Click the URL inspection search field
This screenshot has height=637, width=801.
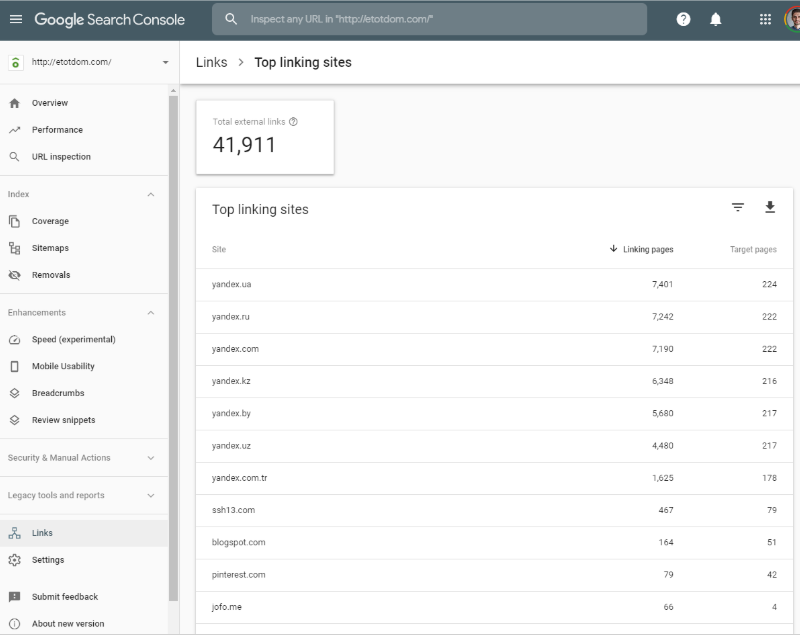(x=440, y=19)
